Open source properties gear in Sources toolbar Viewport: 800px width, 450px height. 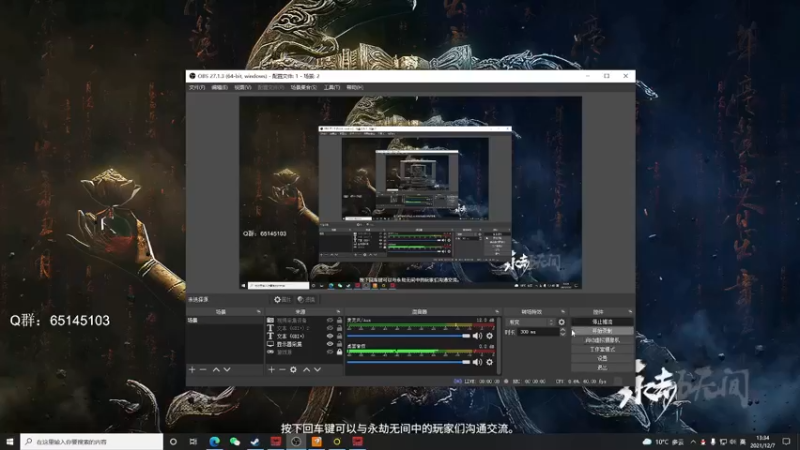[293, 369]
